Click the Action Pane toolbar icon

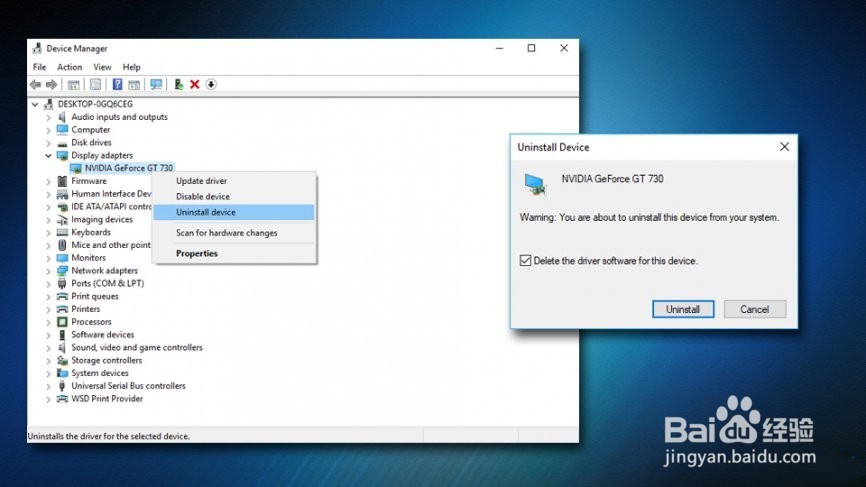pos(134,84)
